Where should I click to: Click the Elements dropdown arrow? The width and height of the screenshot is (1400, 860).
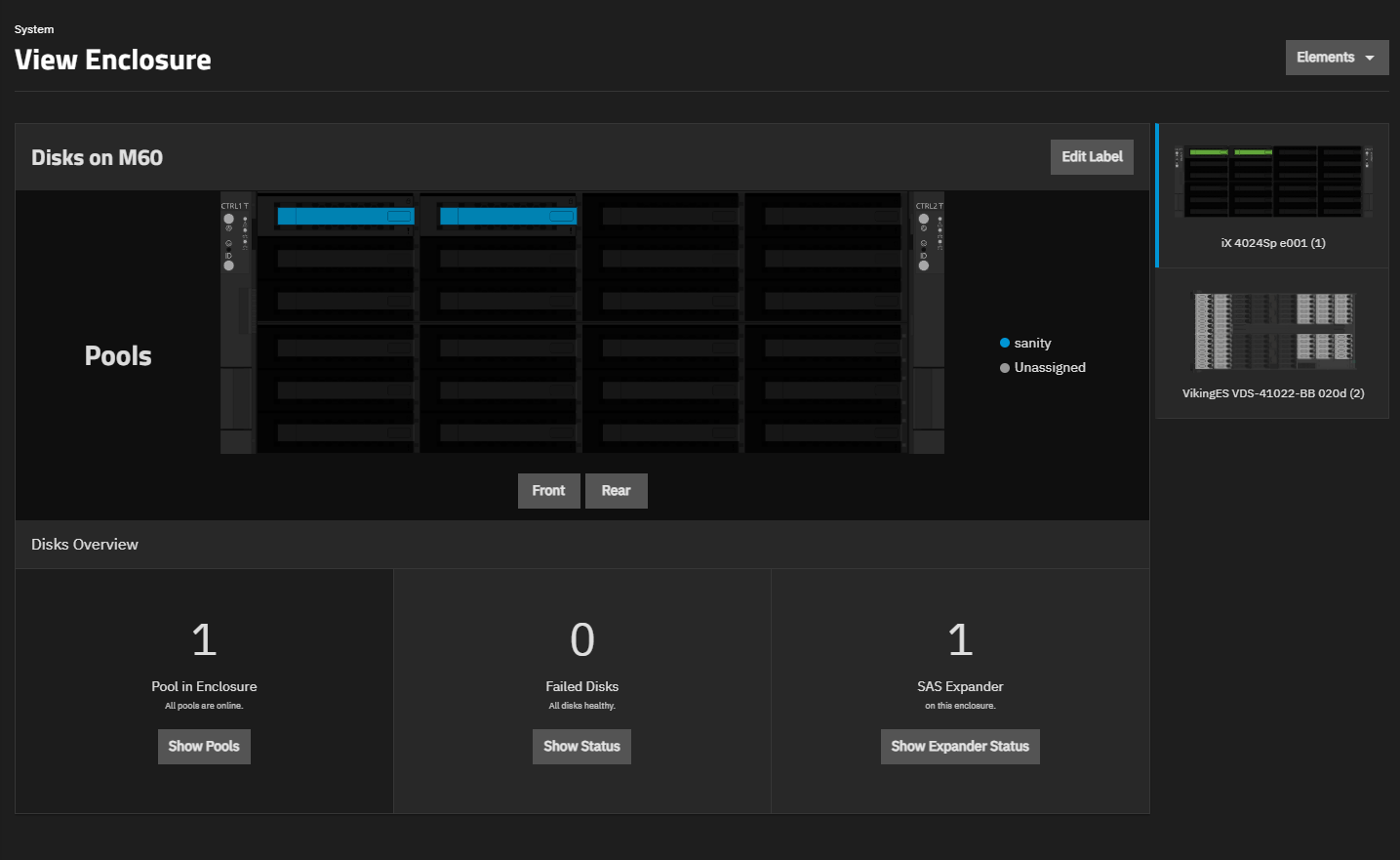(1370, 59)
